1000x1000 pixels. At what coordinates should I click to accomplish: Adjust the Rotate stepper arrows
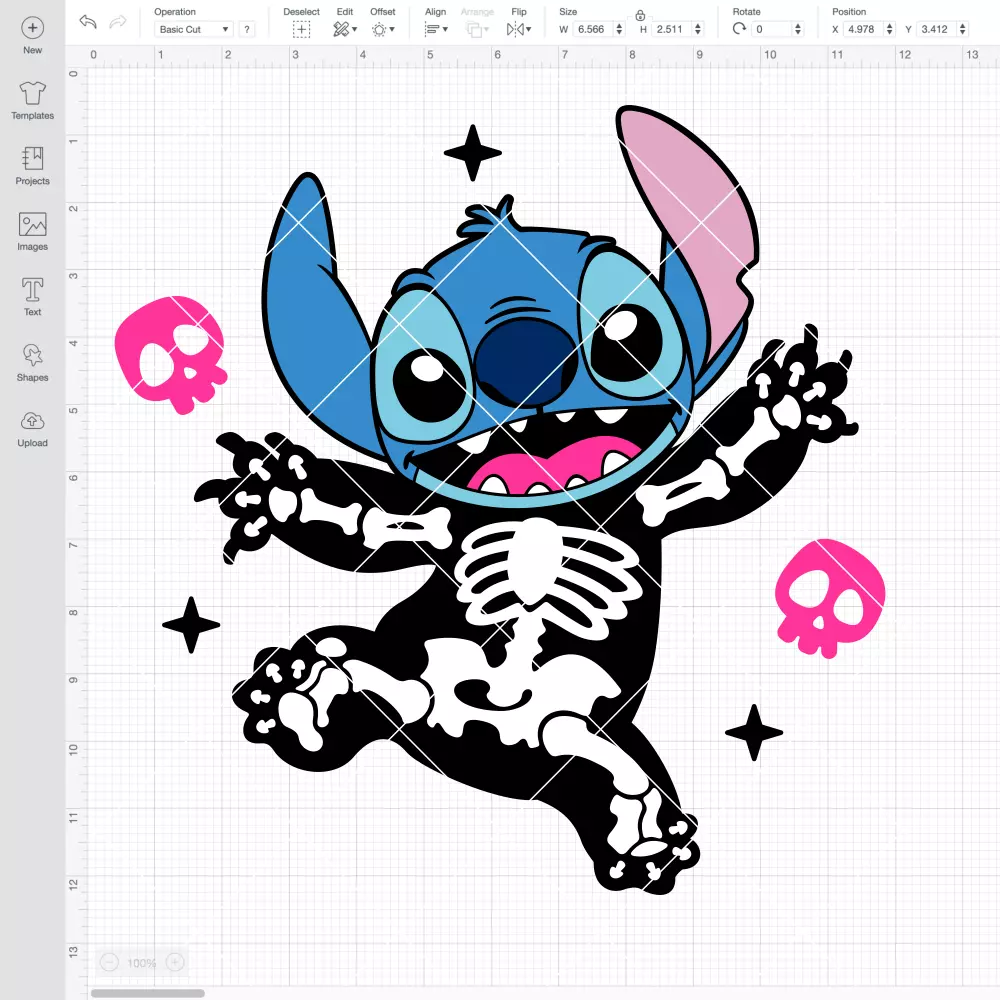click(x=798, y=29)
